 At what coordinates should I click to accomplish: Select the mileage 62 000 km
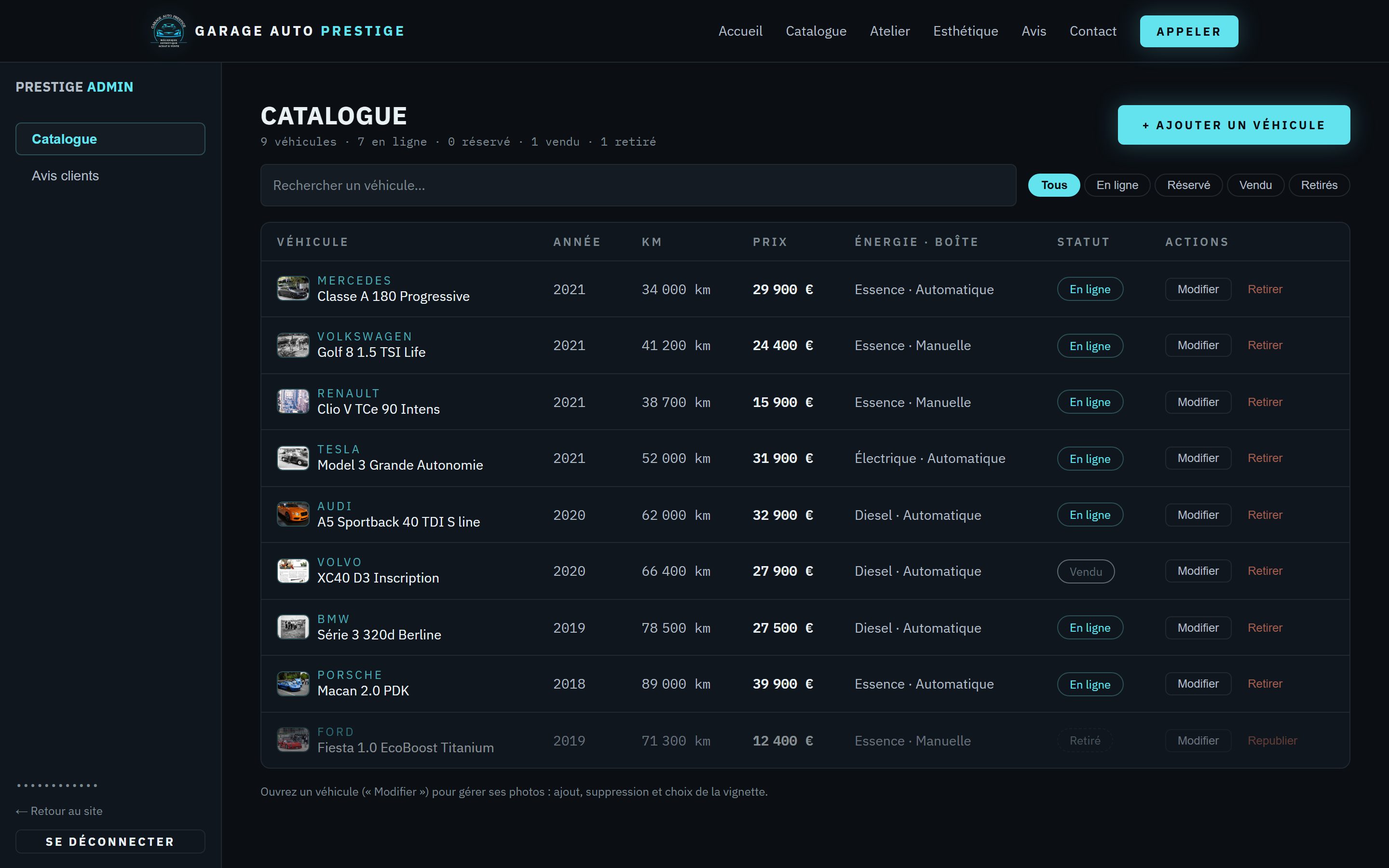pyautogui.click(x=676, y=515)
